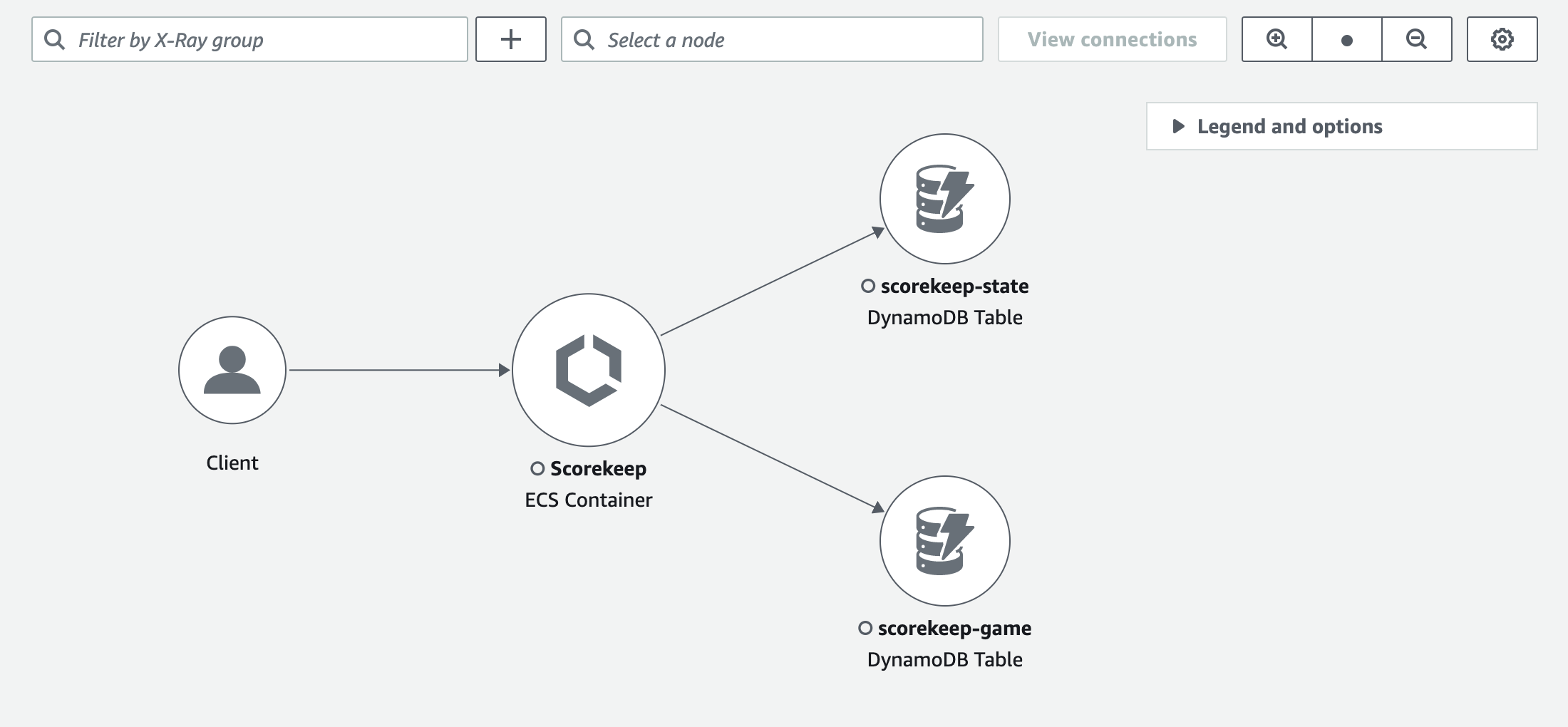Click the View connections button
Viewport: 1568px width, 727px height.
1112,40
